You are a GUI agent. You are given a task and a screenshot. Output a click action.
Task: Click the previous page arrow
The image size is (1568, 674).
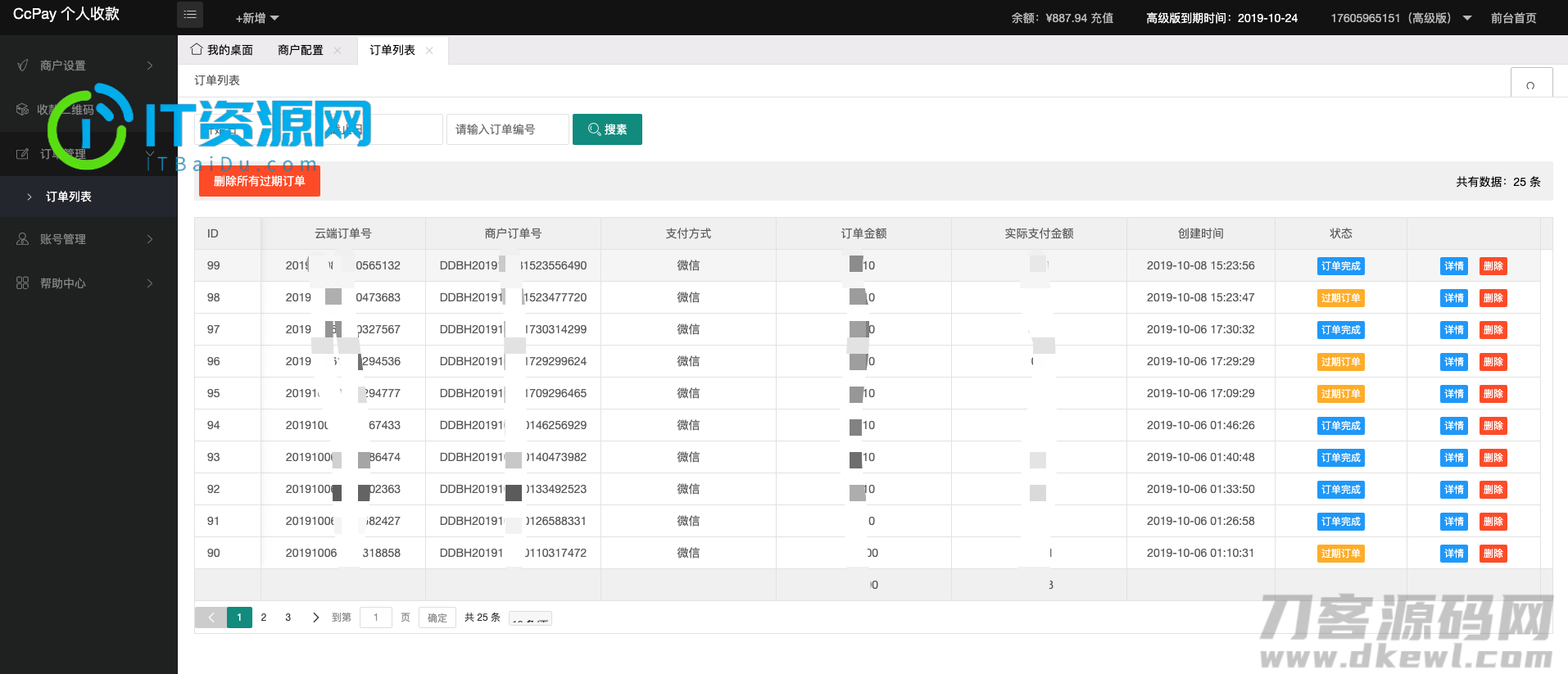pos(211,617)
